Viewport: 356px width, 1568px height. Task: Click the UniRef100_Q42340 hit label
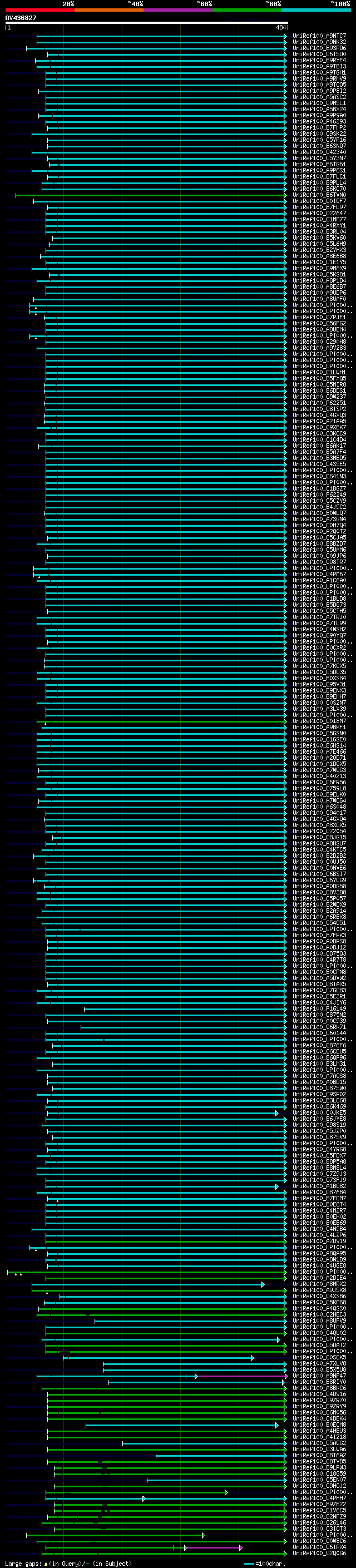coord(319,152)
